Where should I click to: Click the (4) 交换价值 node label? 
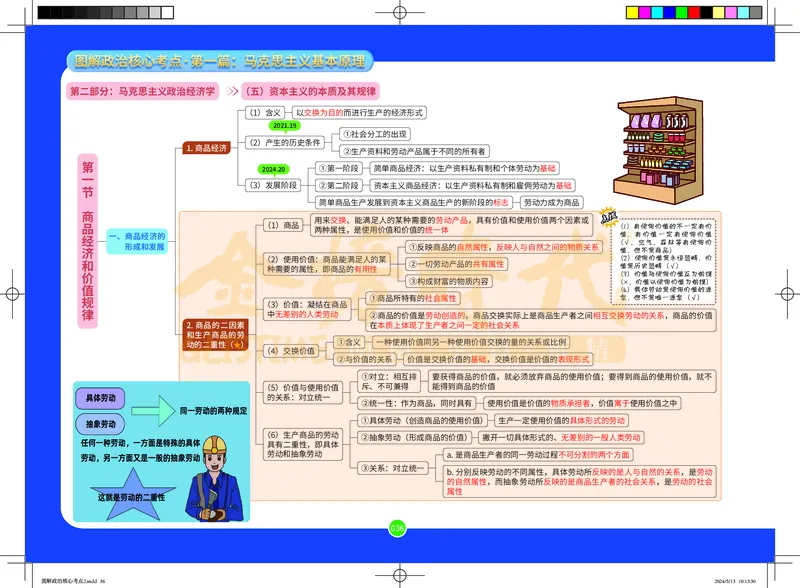click(x=293, y=349)
